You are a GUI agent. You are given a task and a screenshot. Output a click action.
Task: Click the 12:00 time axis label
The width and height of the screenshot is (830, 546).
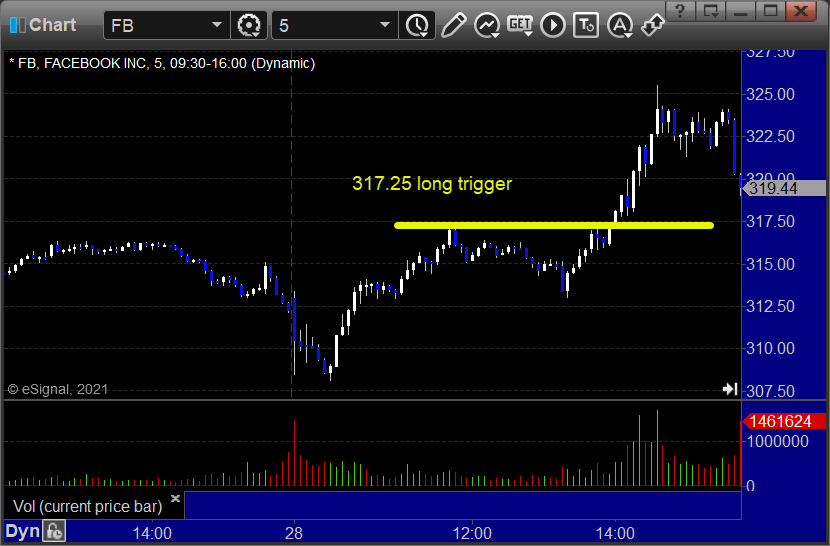[x=472, y=533]
